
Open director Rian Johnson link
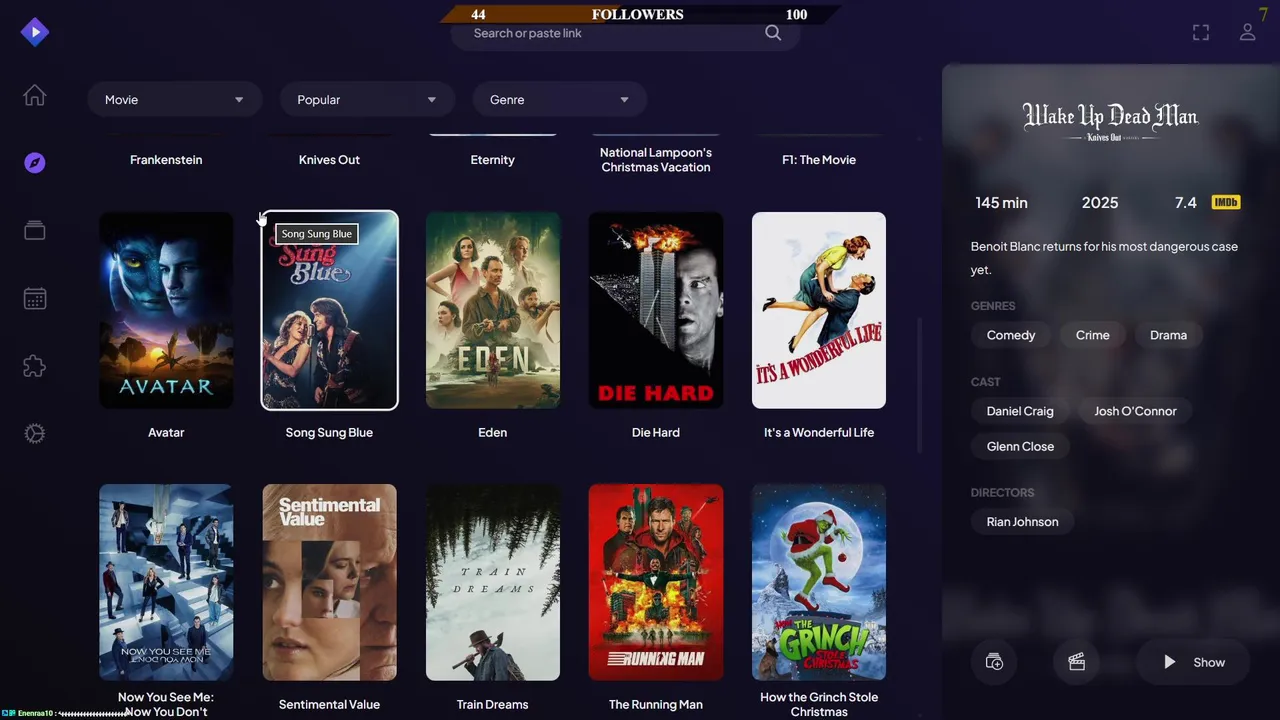tap(1022, 522)
